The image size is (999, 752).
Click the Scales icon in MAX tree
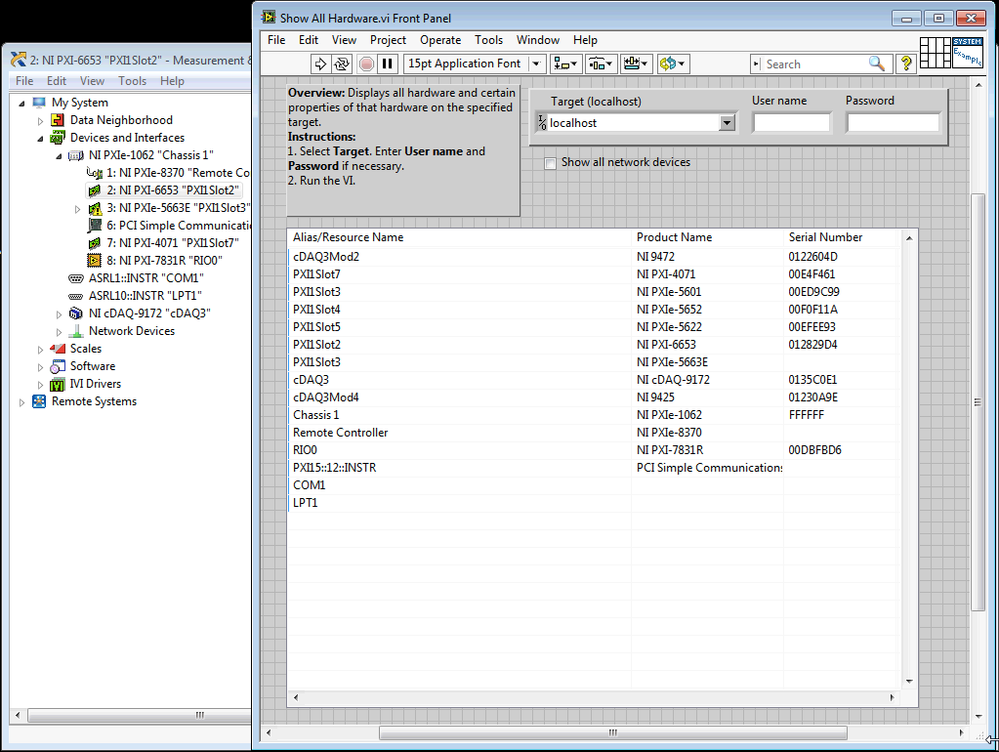pos(57,349)
